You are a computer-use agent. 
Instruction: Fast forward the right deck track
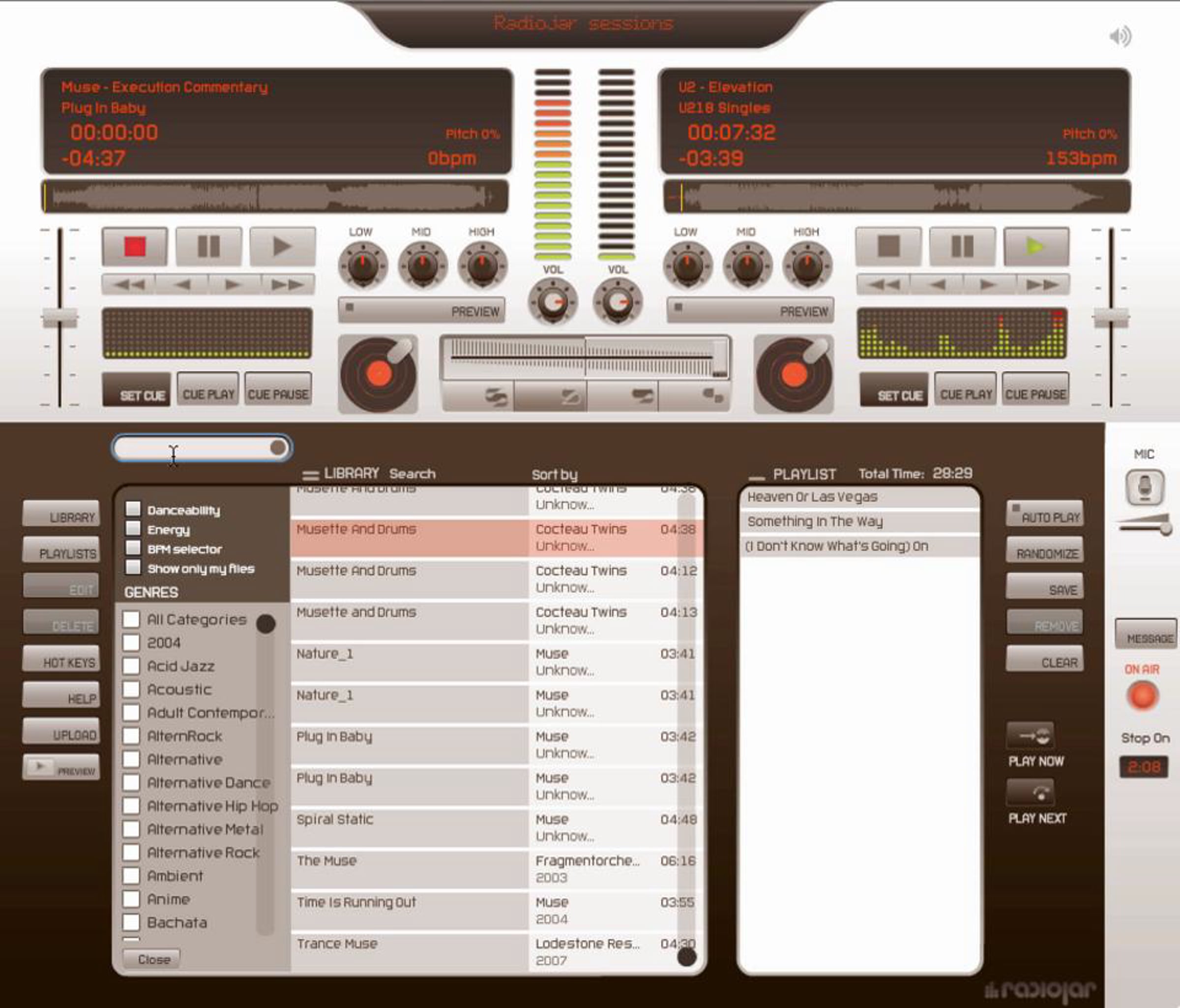[x=1043, y=284]
